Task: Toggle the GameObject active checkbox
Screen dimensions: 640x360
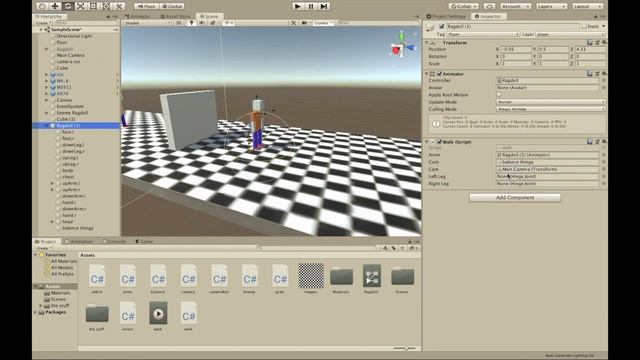Action: coord(441,26)
